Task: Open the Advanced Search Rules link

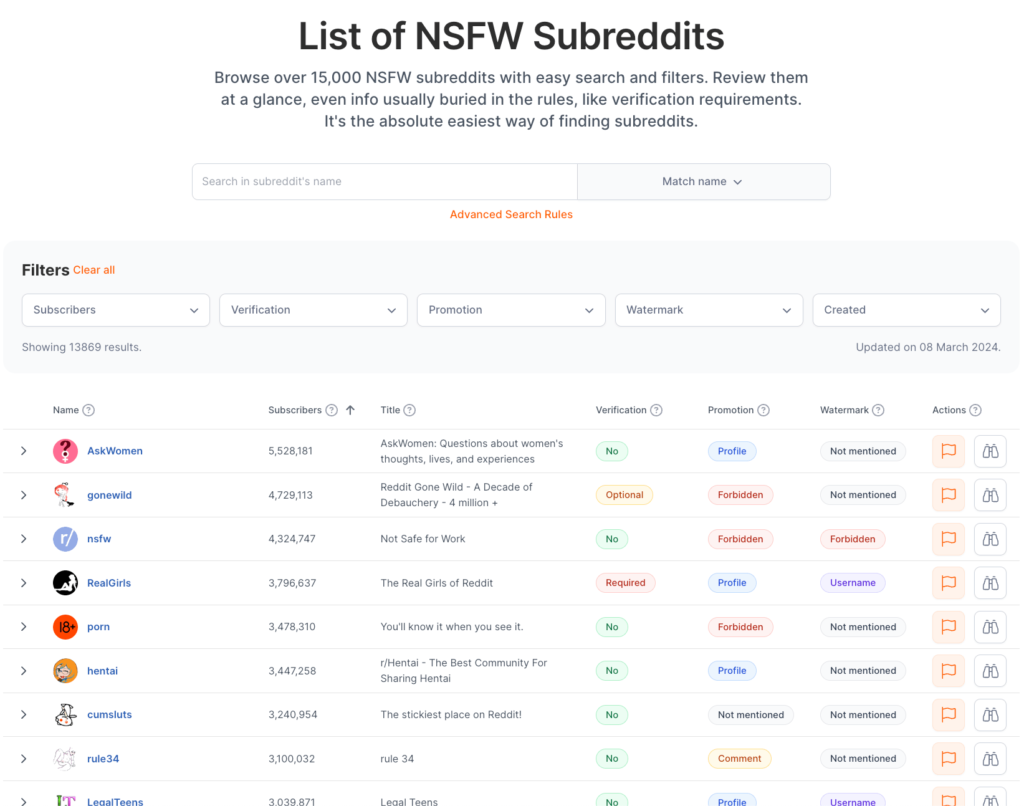Action: coord(511,214)
